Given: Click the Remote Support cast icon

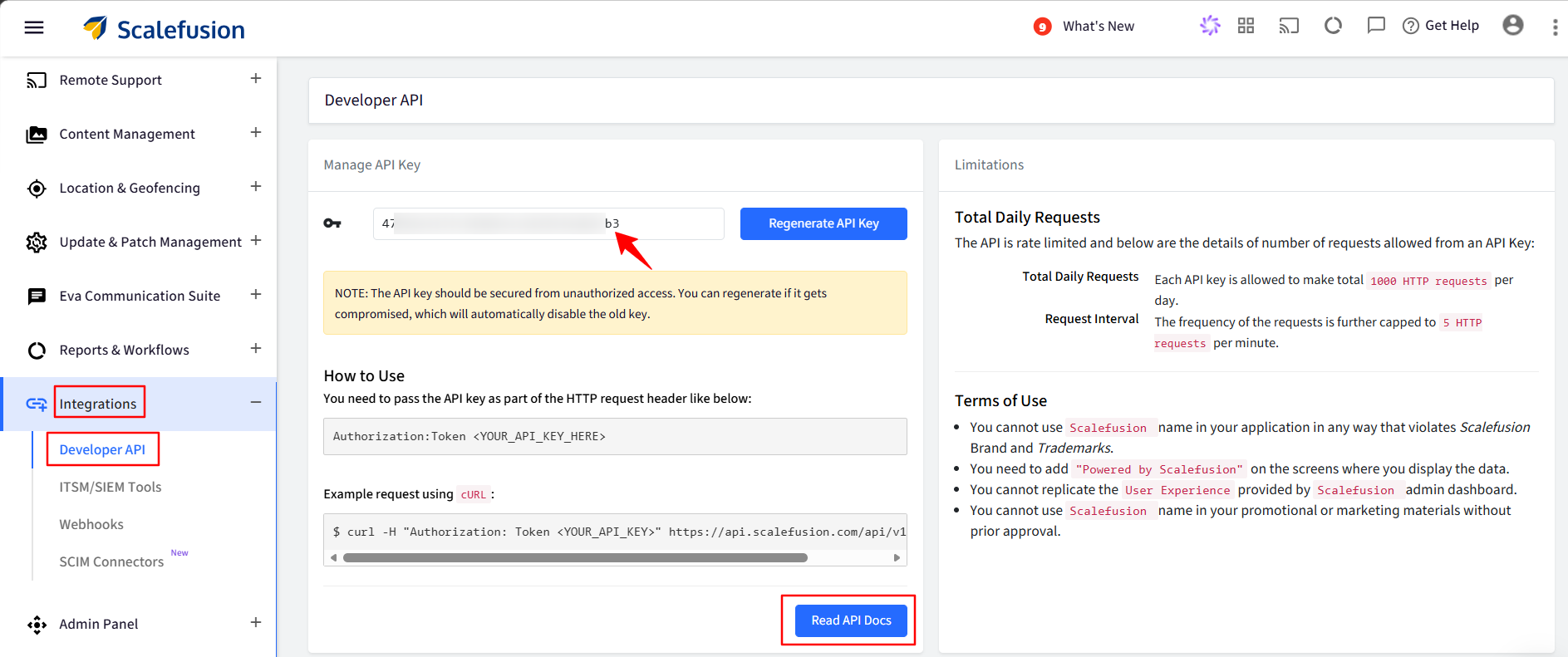Looking at the screenshot, I should pos(37,81).
